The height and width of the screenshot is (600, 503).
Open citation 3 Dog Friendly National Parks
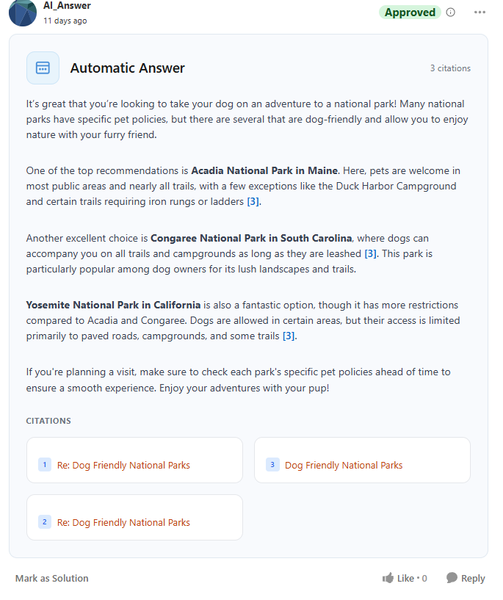point(343,465)
